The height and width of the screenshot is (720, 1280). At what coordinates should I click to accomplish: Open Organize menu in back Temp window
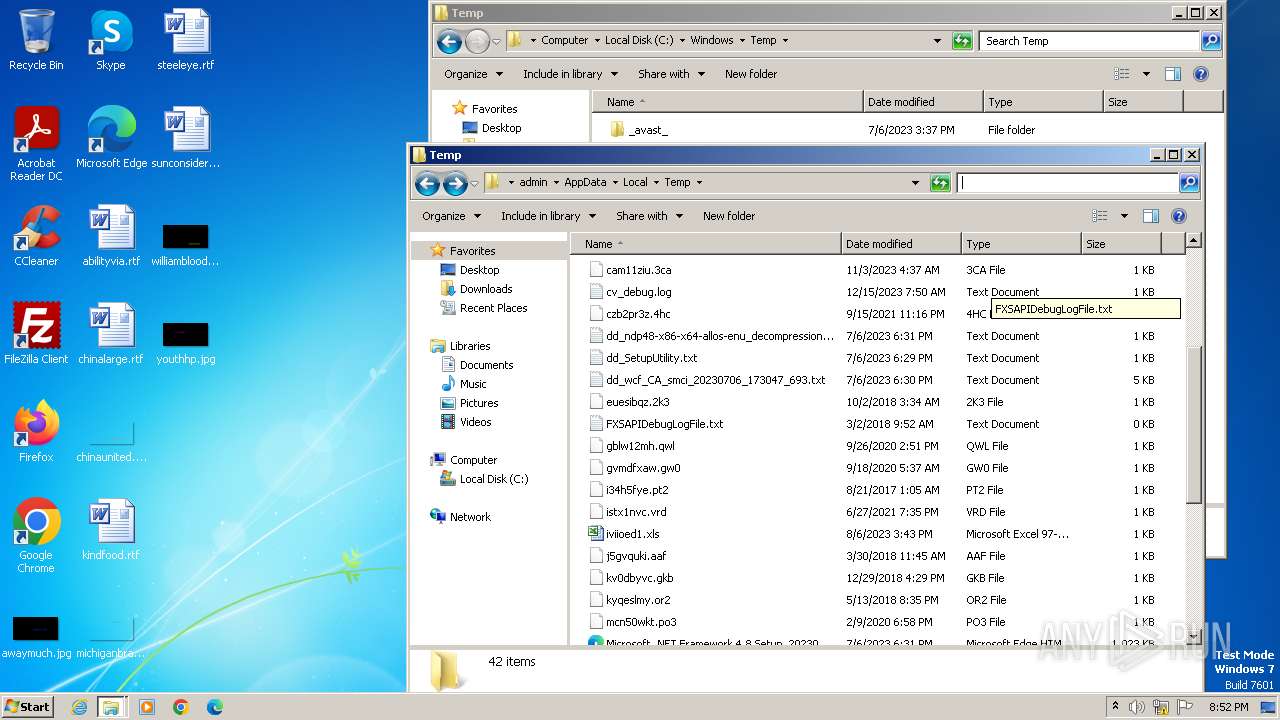click(473, 74)
